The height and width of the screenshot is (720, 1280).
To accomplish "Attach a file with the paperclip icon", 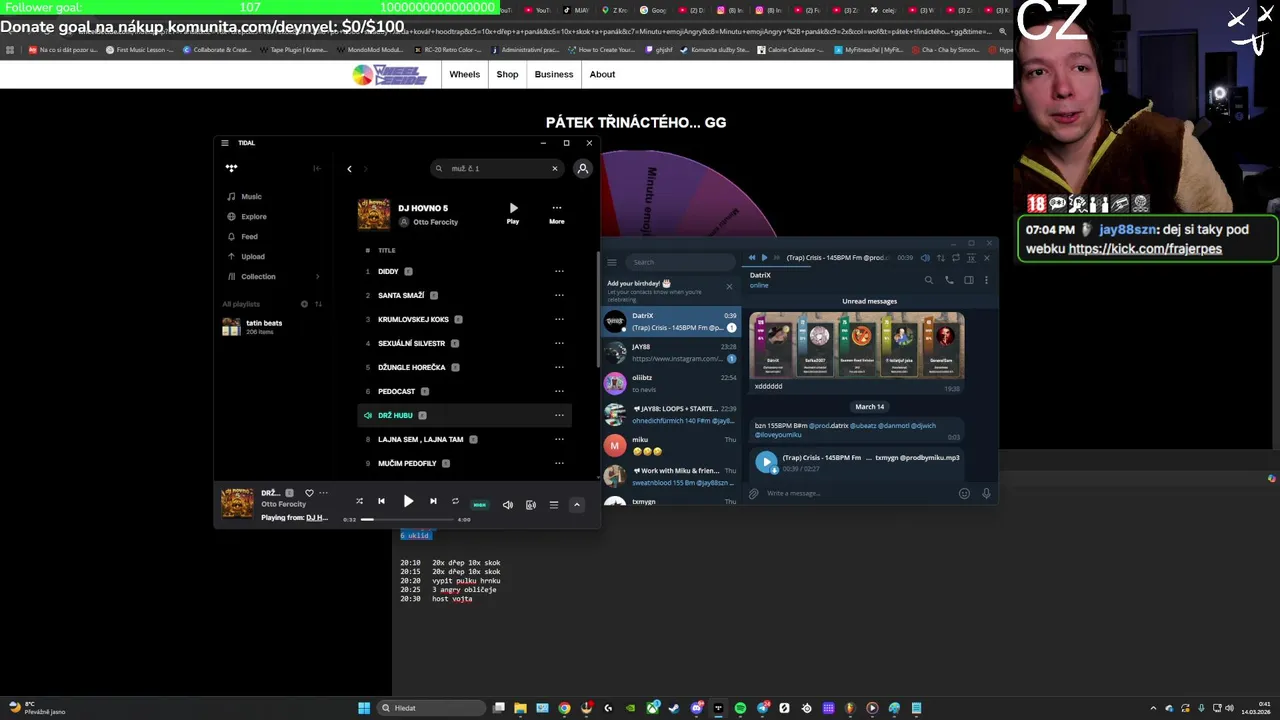I will [754, 493].
